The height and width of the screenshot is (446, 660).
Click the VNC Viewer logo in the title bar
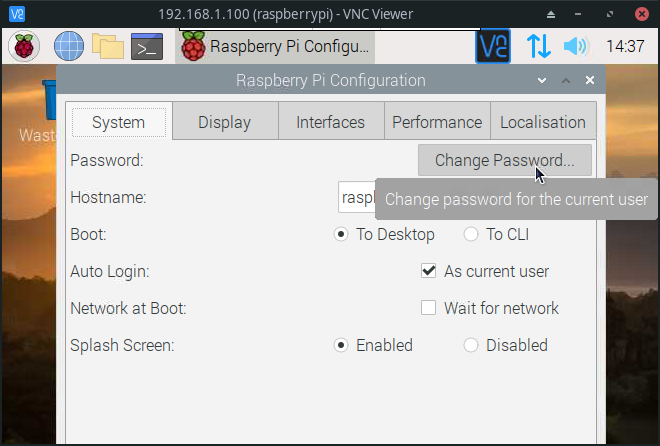pos(17,14)
